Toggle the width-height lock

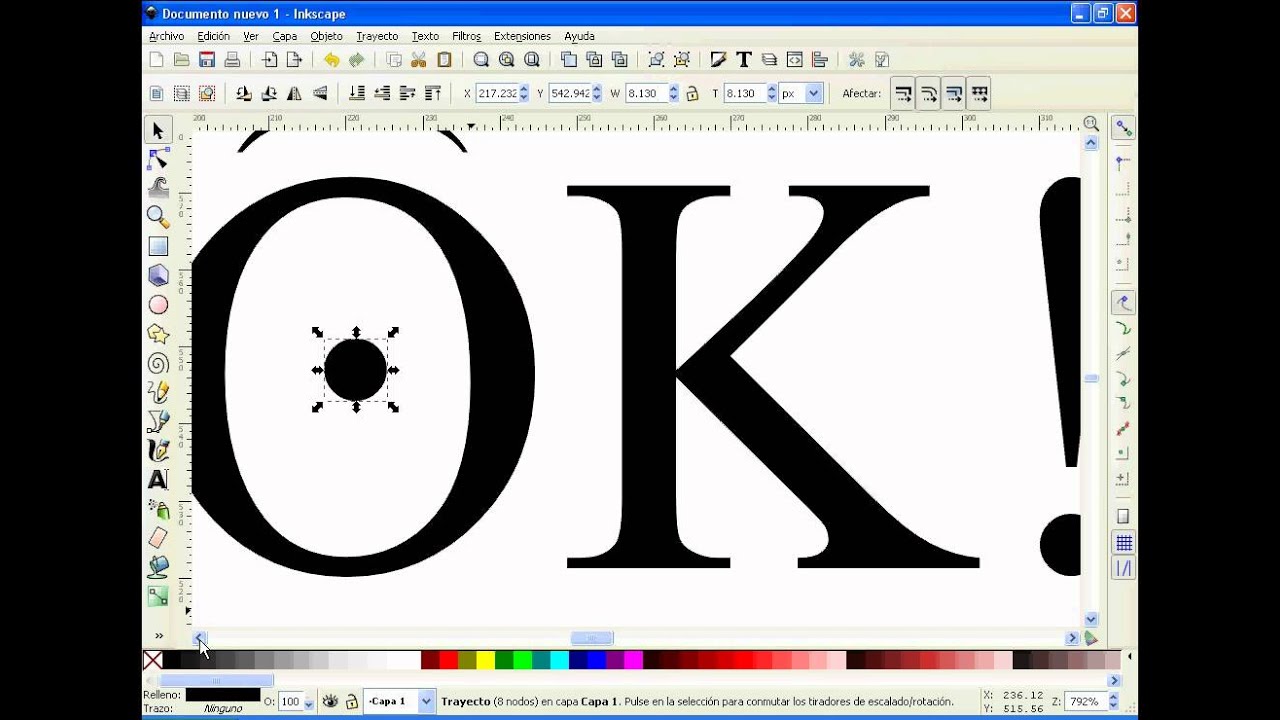click(x=692, y=93)
